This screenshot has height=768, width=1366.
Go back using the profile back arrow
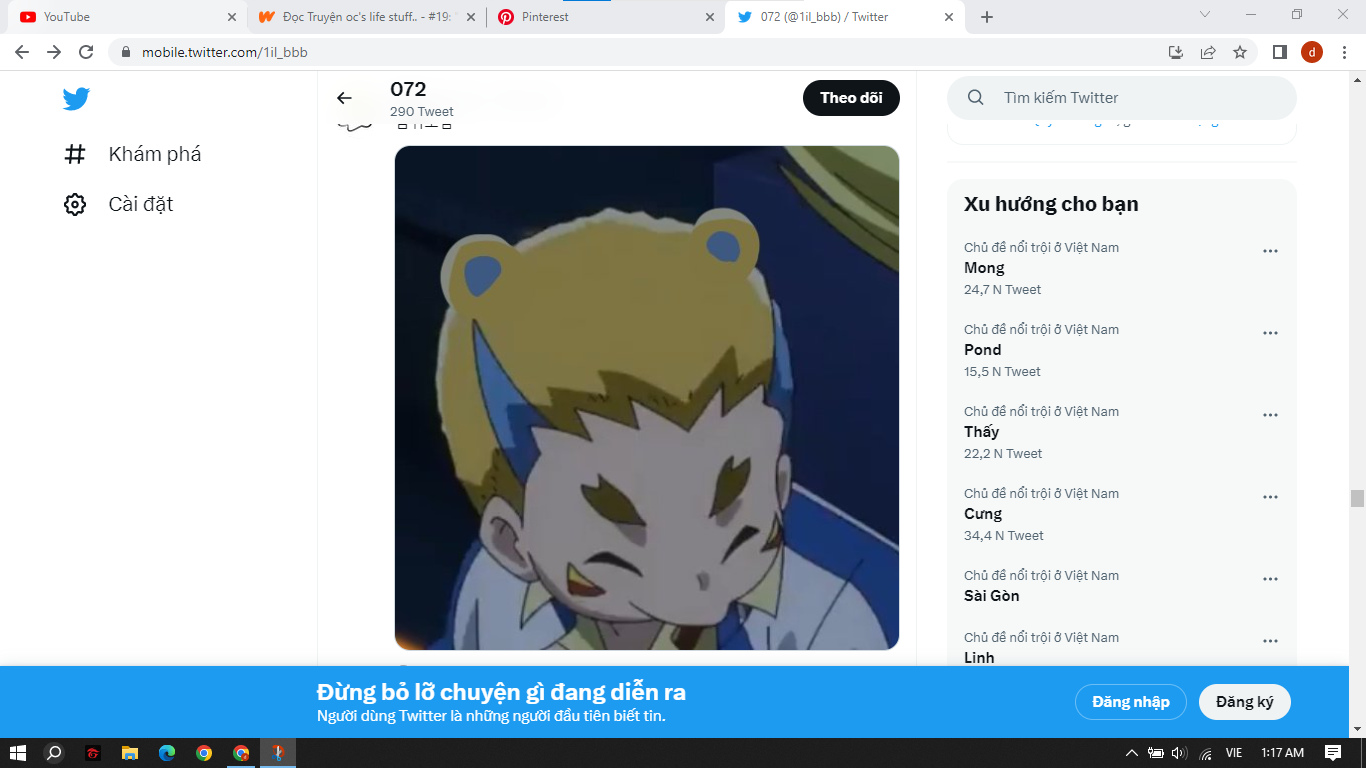click(344, 98)
